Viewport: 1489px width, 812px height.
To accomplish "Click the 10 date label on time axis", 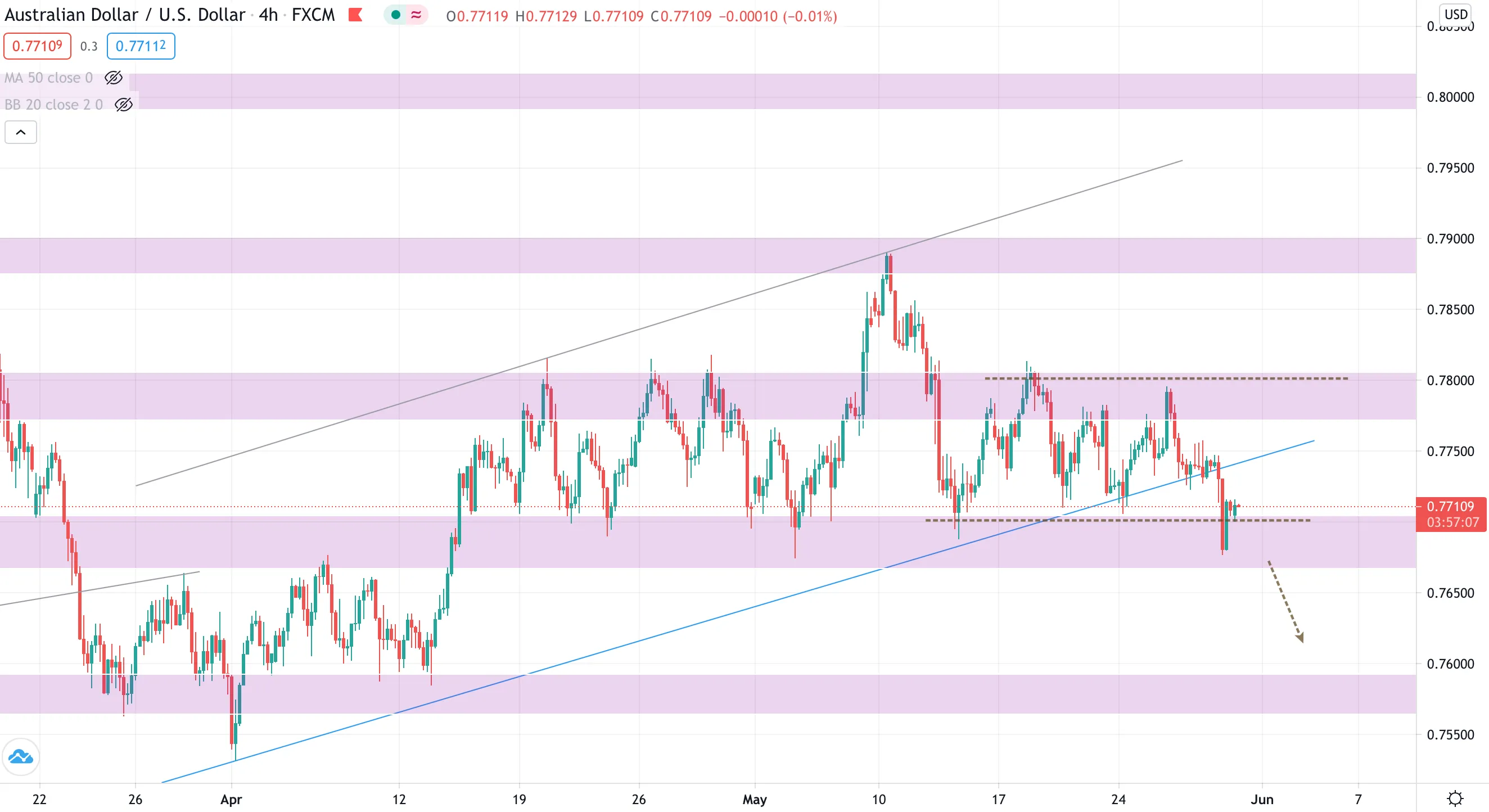I will tap(878, 799).
